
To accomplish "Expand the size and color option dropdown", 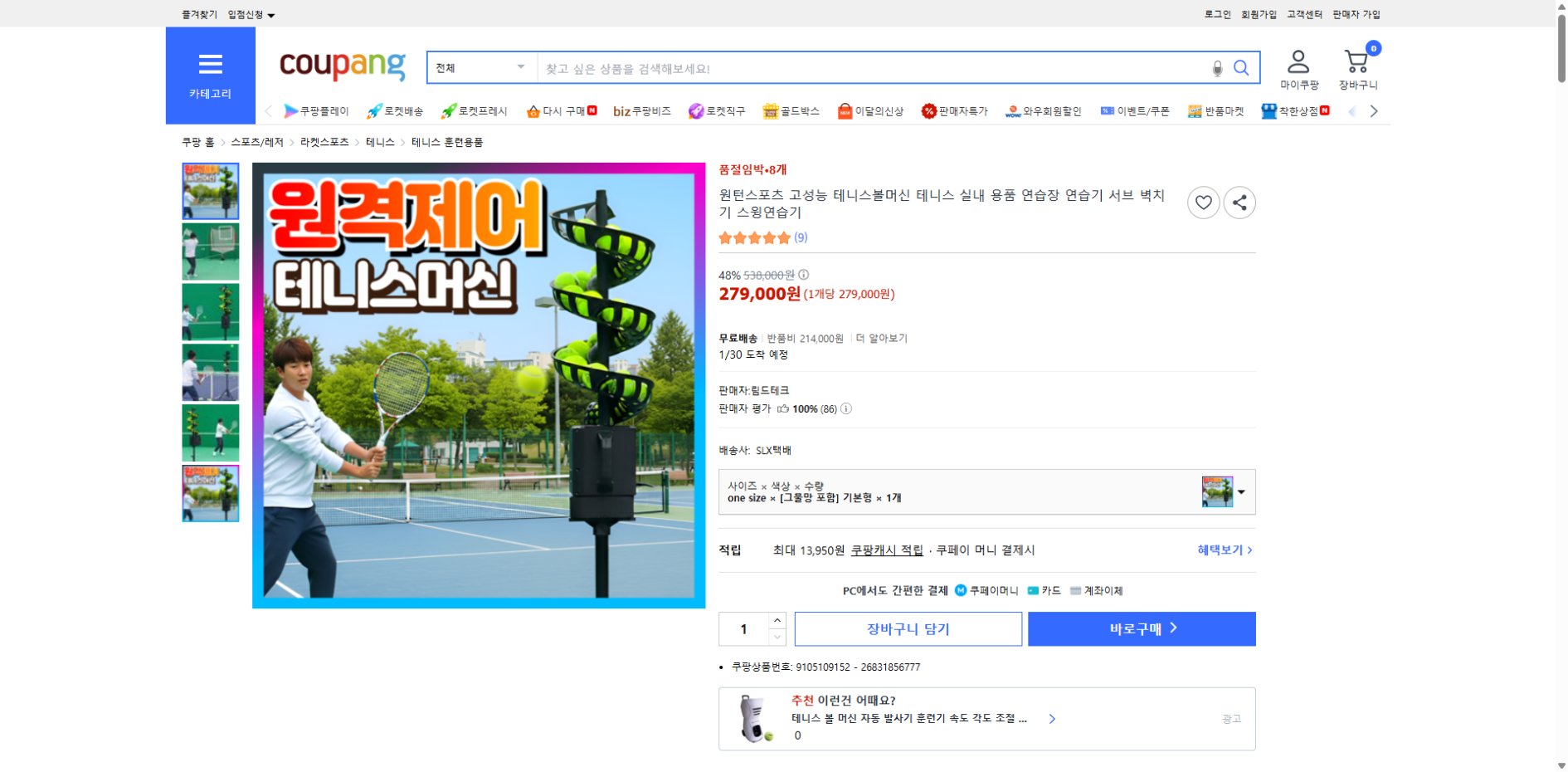I will point(1241,491).
